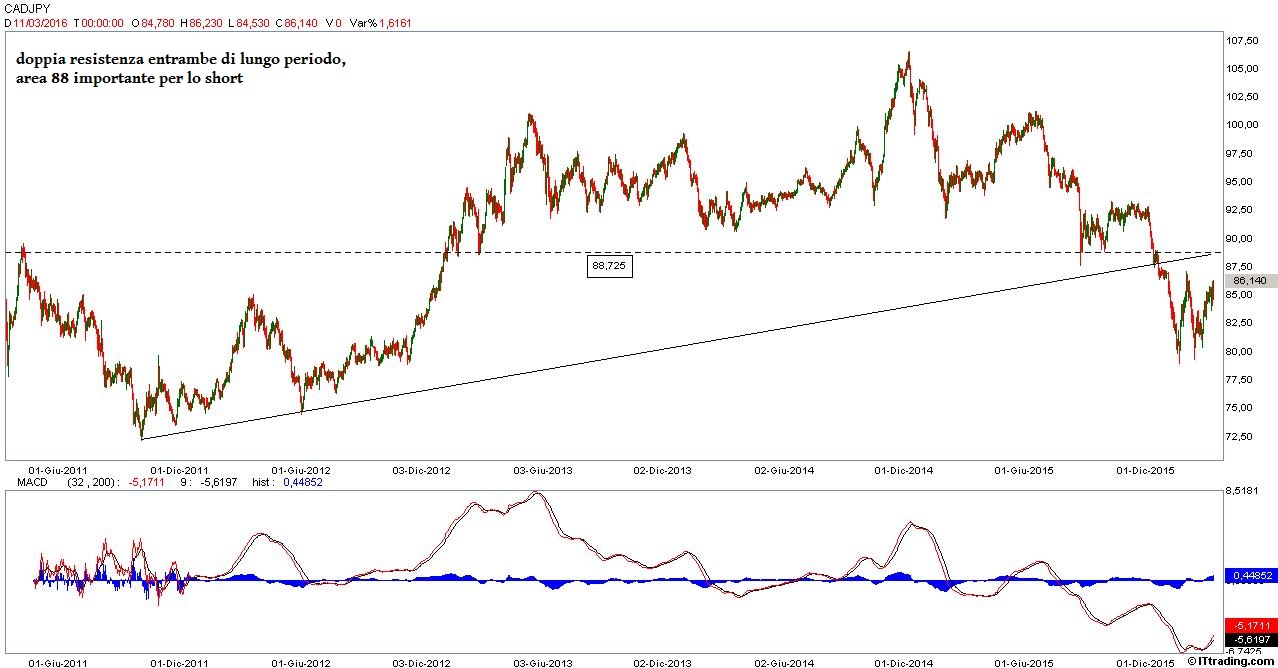This screenshot has height=668, width=1278.
Task: Select 02-Giu-2014 on the MACD panel date axis
Action: click(x=783, y=662)
